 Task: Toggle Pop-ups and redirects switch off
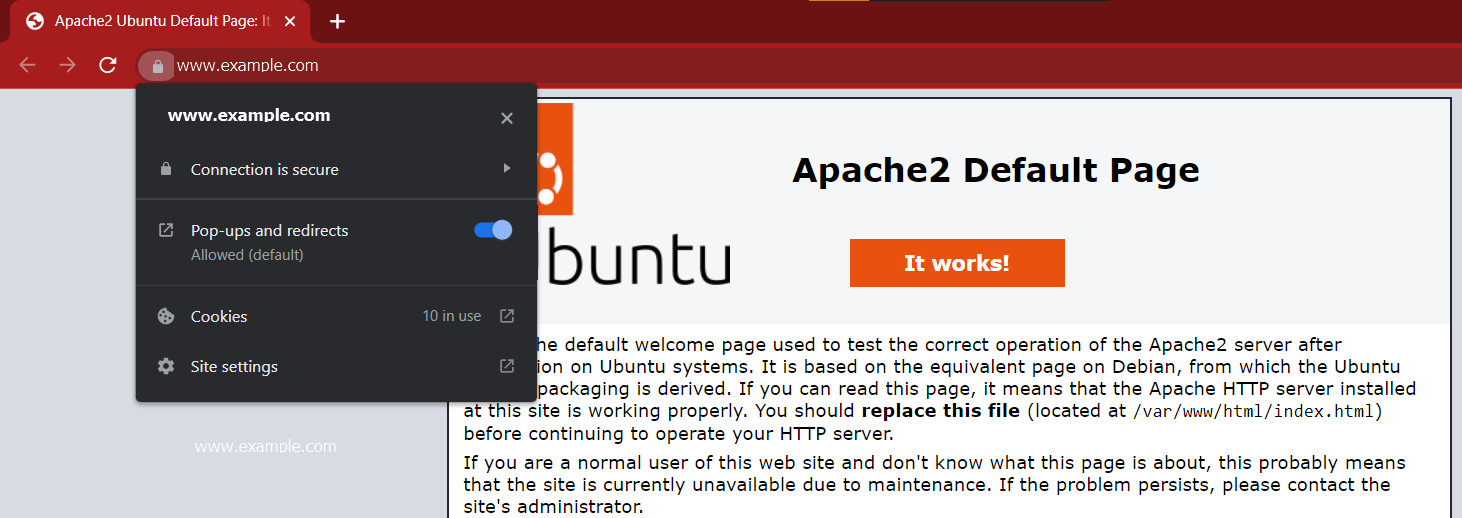coord(493,230)
